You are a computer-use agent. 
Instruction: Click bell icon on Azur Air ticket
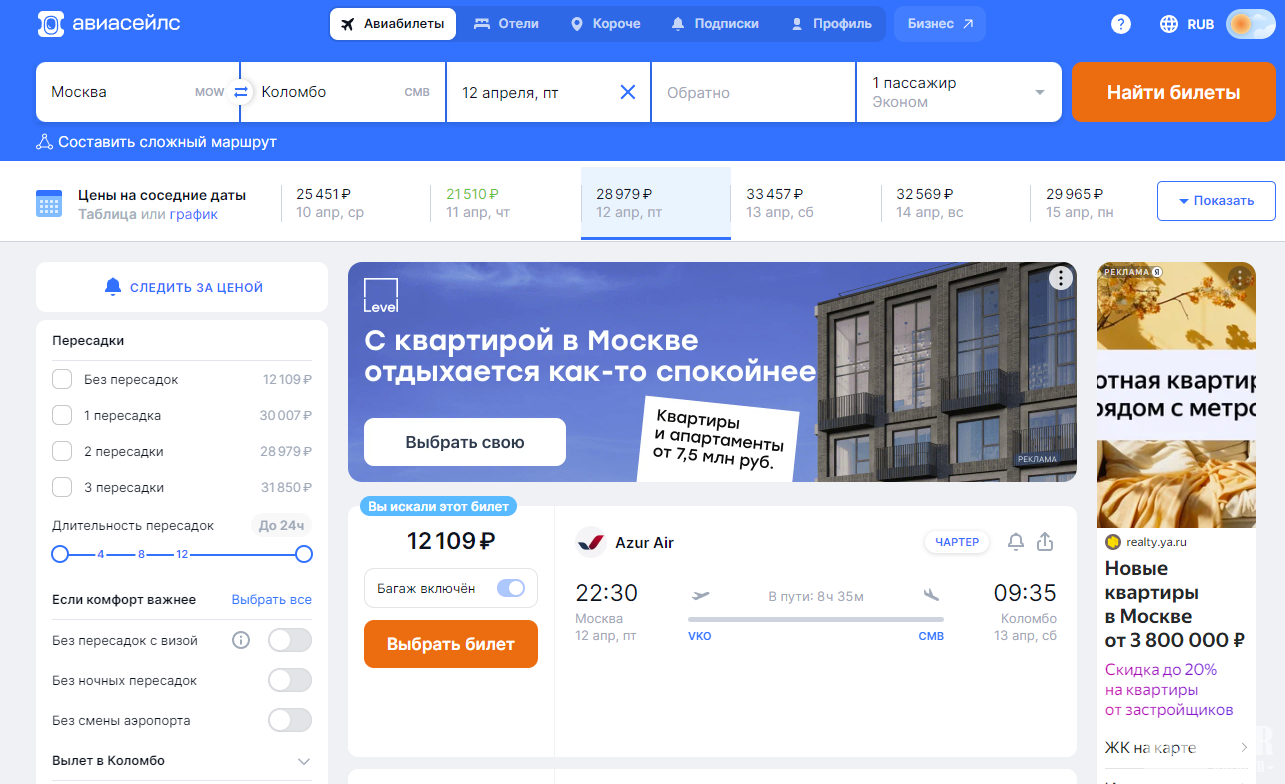[x=1016, y=542]
